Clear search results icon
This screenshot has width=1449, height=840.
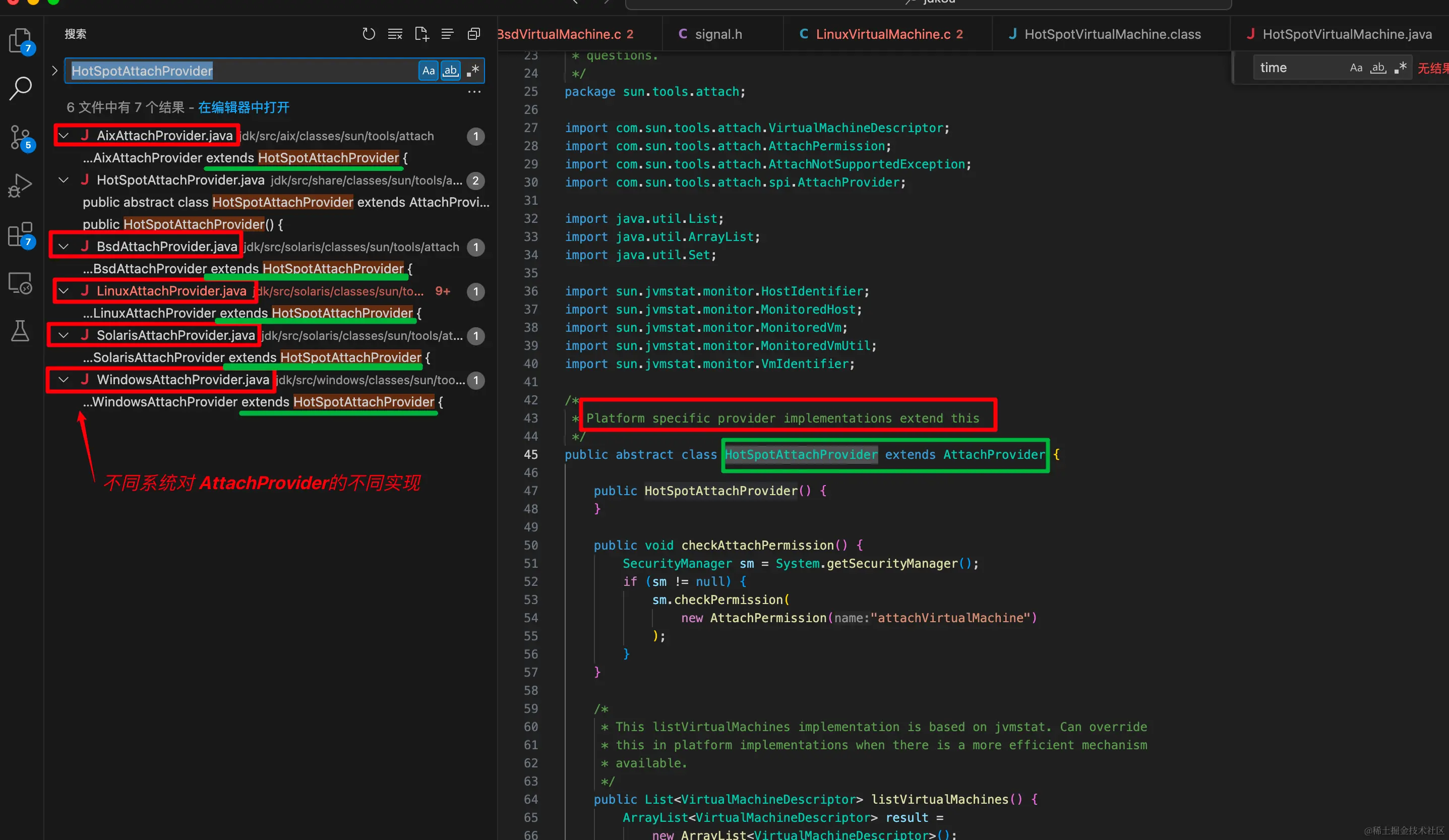click(x=395, y=34)
